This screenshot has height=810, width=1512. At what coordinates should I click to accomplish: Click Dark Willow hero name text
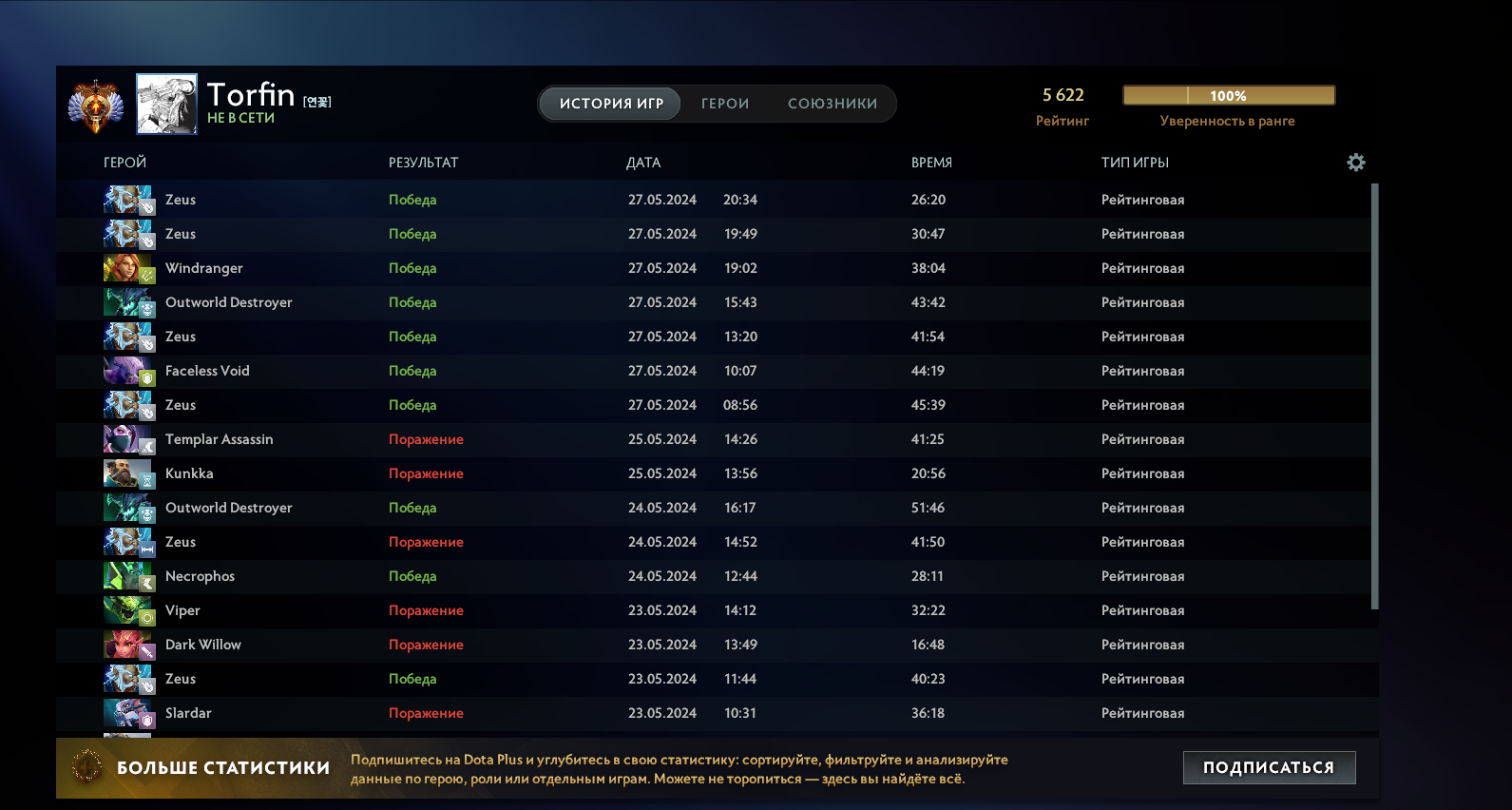(203, 645)
